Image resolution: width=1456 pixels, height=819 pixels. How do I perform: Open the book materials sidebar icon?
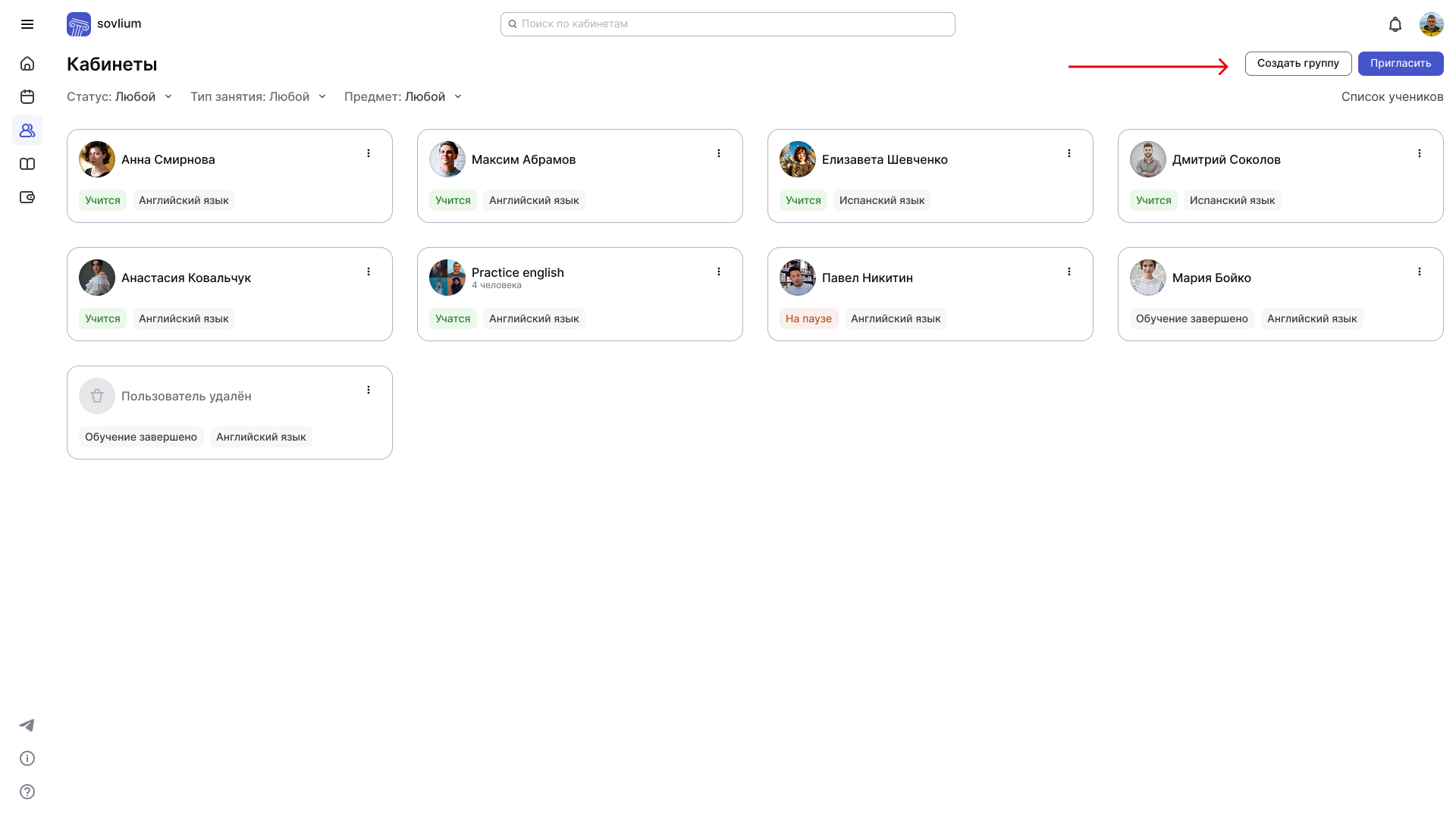27,164
